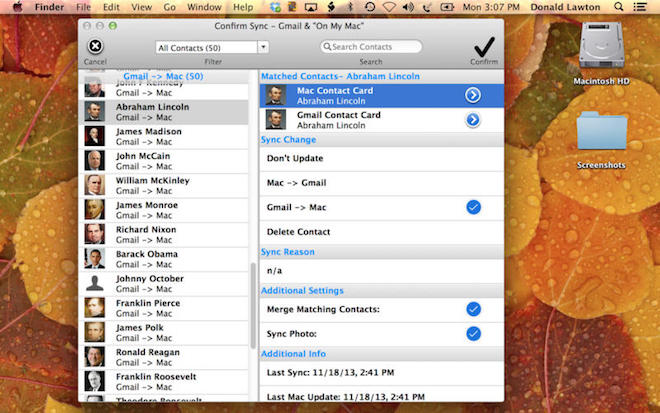The width and height of the screenshot is (660, 413).
Task: Open the Go menu
Action: pyautogui.click(x=170, y=7)
